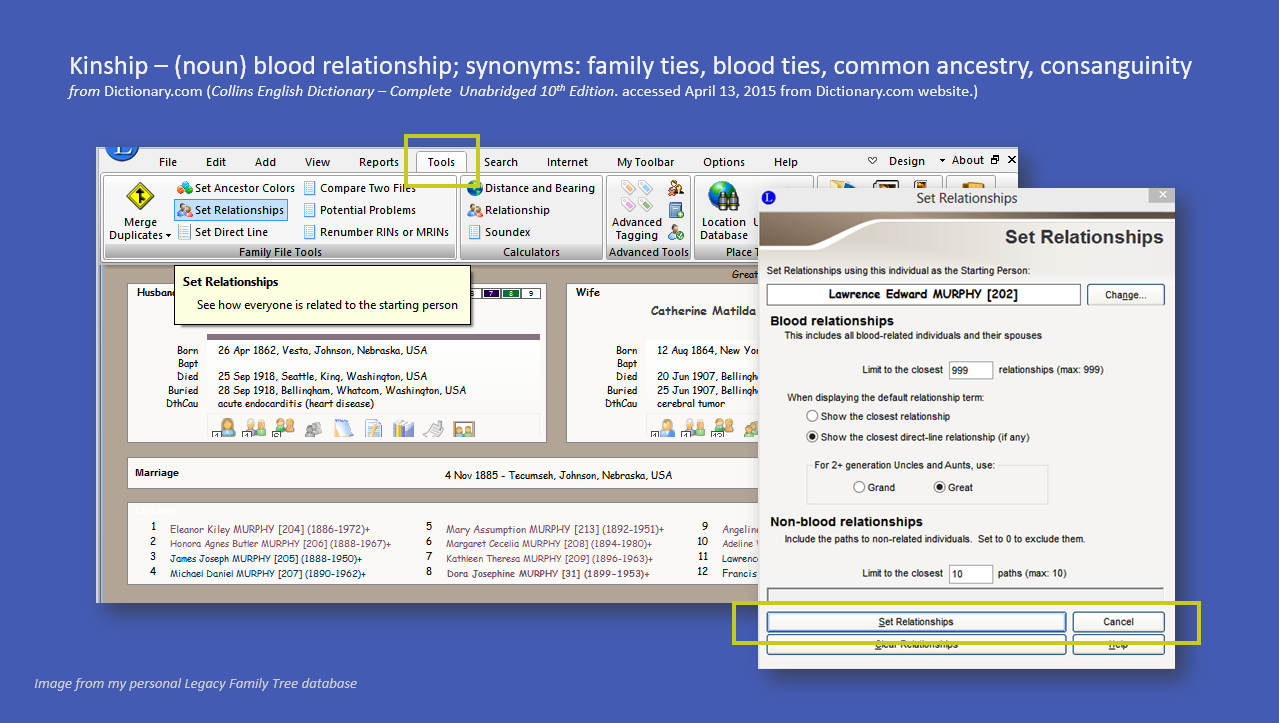Select child Honora Agnes Butler MURPHY [206]
The height and width of the screenshot is (723, 1279).
click(x=280, y=544)
